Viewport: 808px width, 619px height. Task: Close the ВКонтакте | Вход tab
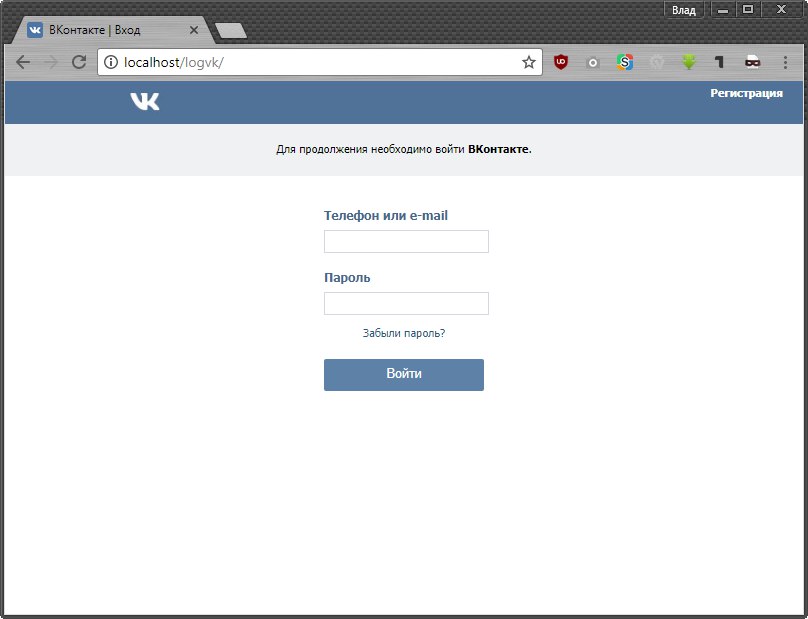pyautogui.click(x=194, y=30)
